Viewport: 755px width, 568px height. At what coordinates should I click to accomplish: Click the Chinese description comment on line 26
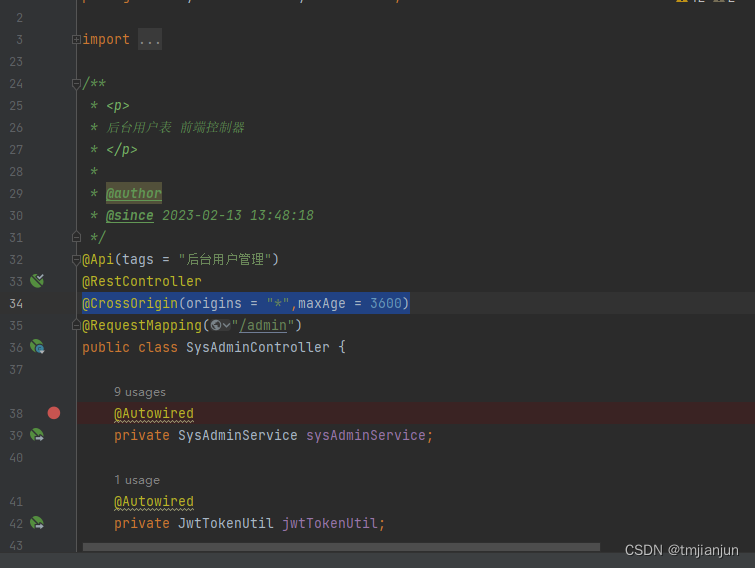[175, 128]
